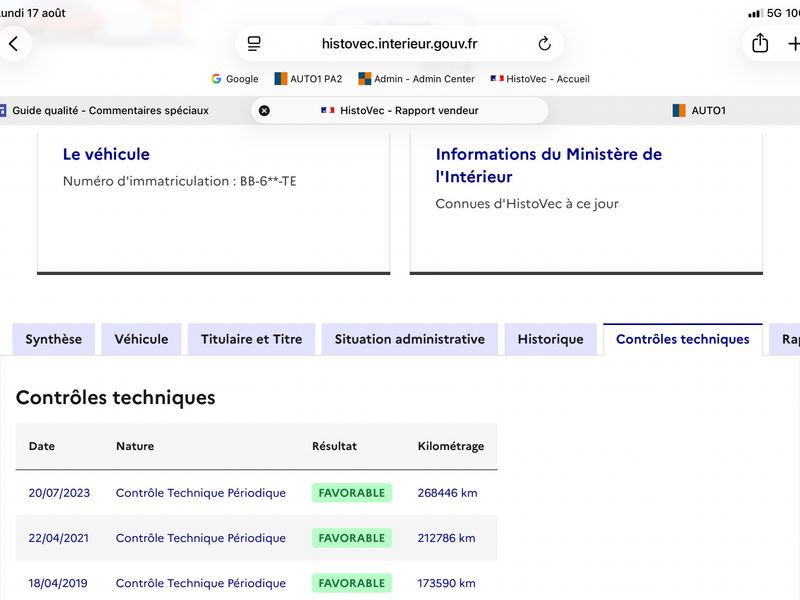Viewport: 800px width, 600px height.
Task: Open the Véhicule tab
Action: pyautogui.click(x=141, y=339)
